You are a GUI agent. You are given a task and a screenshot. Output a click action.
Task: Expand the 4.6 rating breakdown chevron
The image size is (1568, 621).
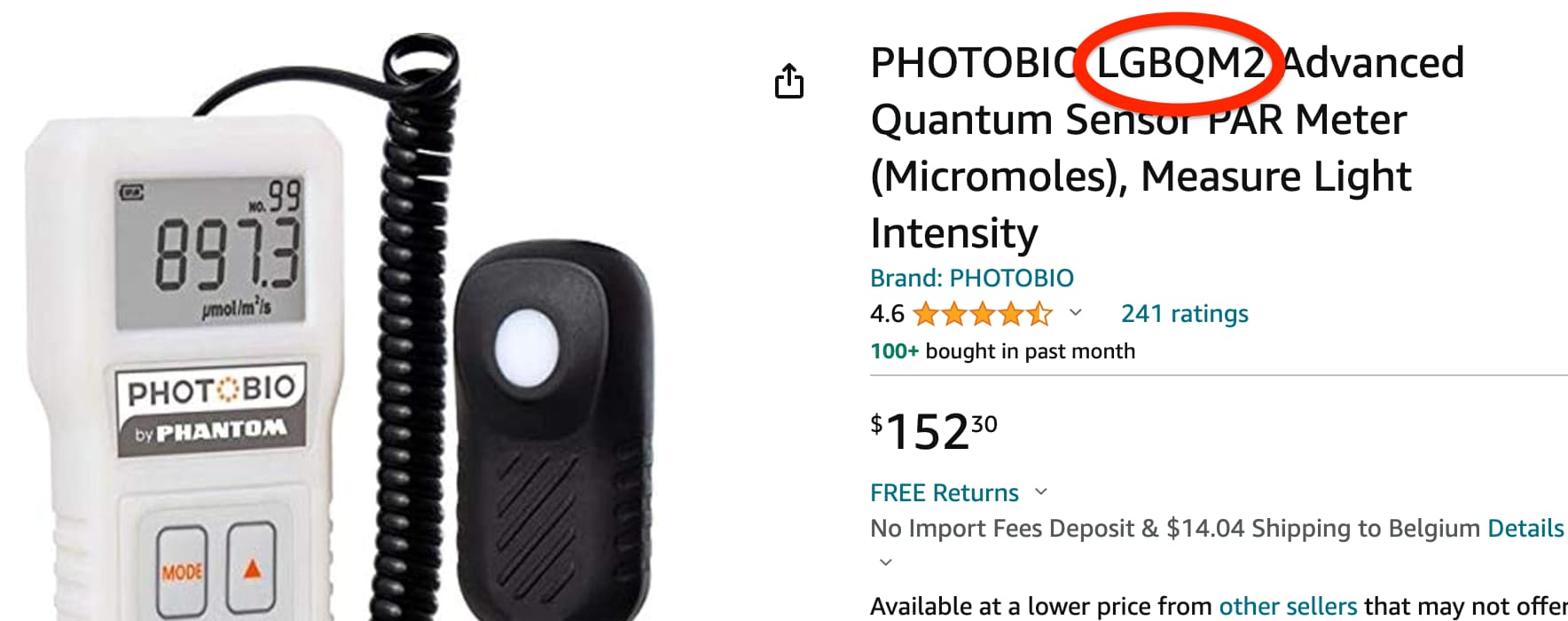pos(1076,312)
